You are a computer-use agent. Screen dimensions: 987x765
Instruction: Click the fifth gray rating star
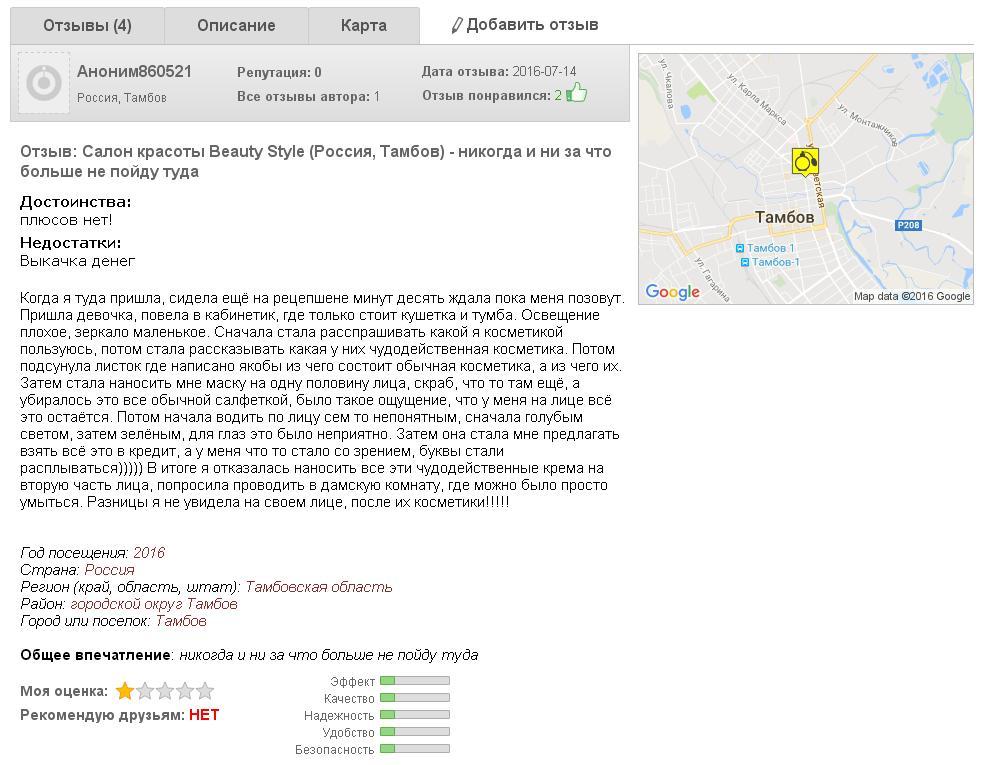click(205, 691)
